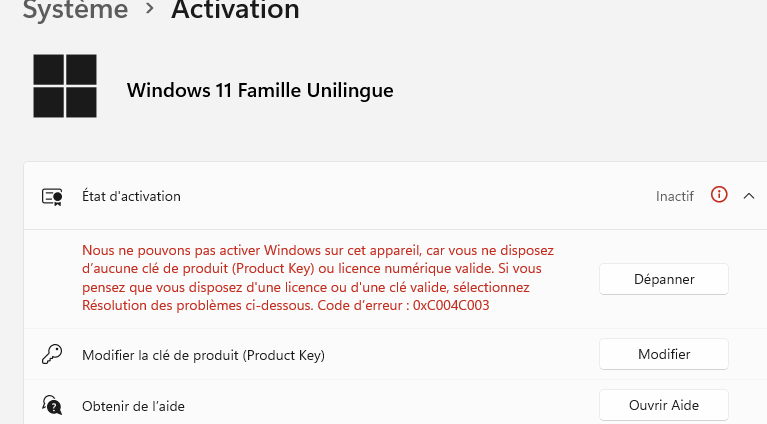767x424 pixels.
Task: Click the Modifier la clé de produit label
Action: click(204, 355)
